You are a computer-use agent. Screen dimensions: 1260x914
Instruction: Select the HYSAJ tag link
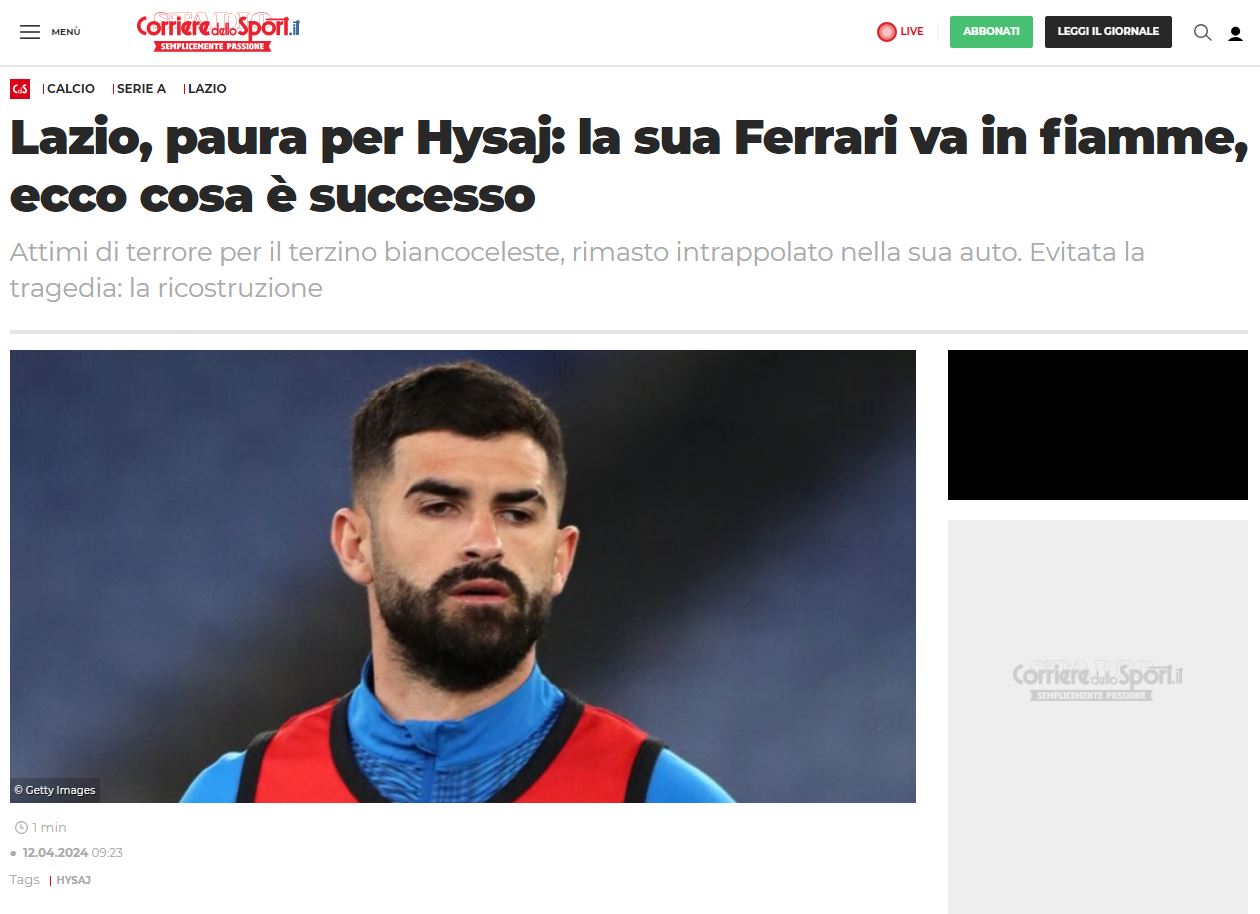click(73, 880)
